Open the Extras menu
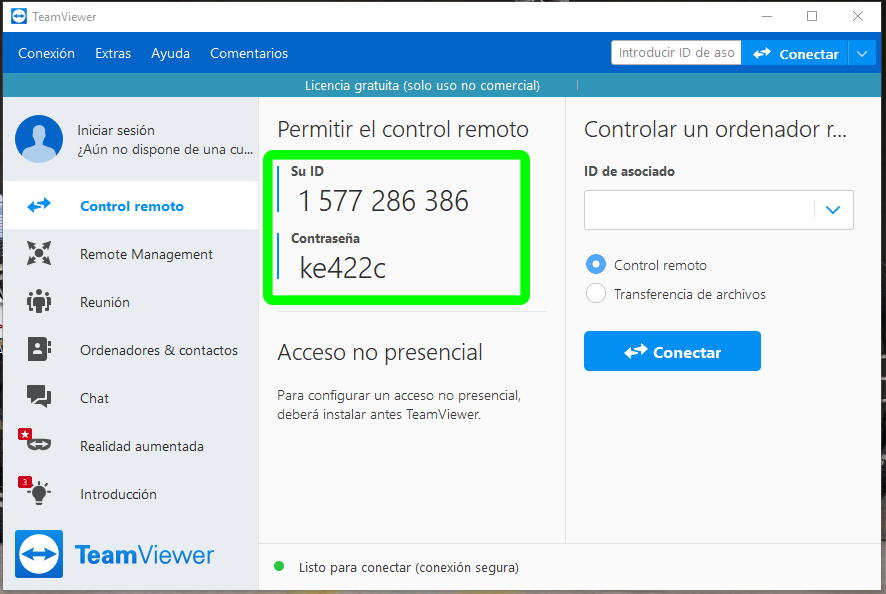 click(x=113, y=53)
